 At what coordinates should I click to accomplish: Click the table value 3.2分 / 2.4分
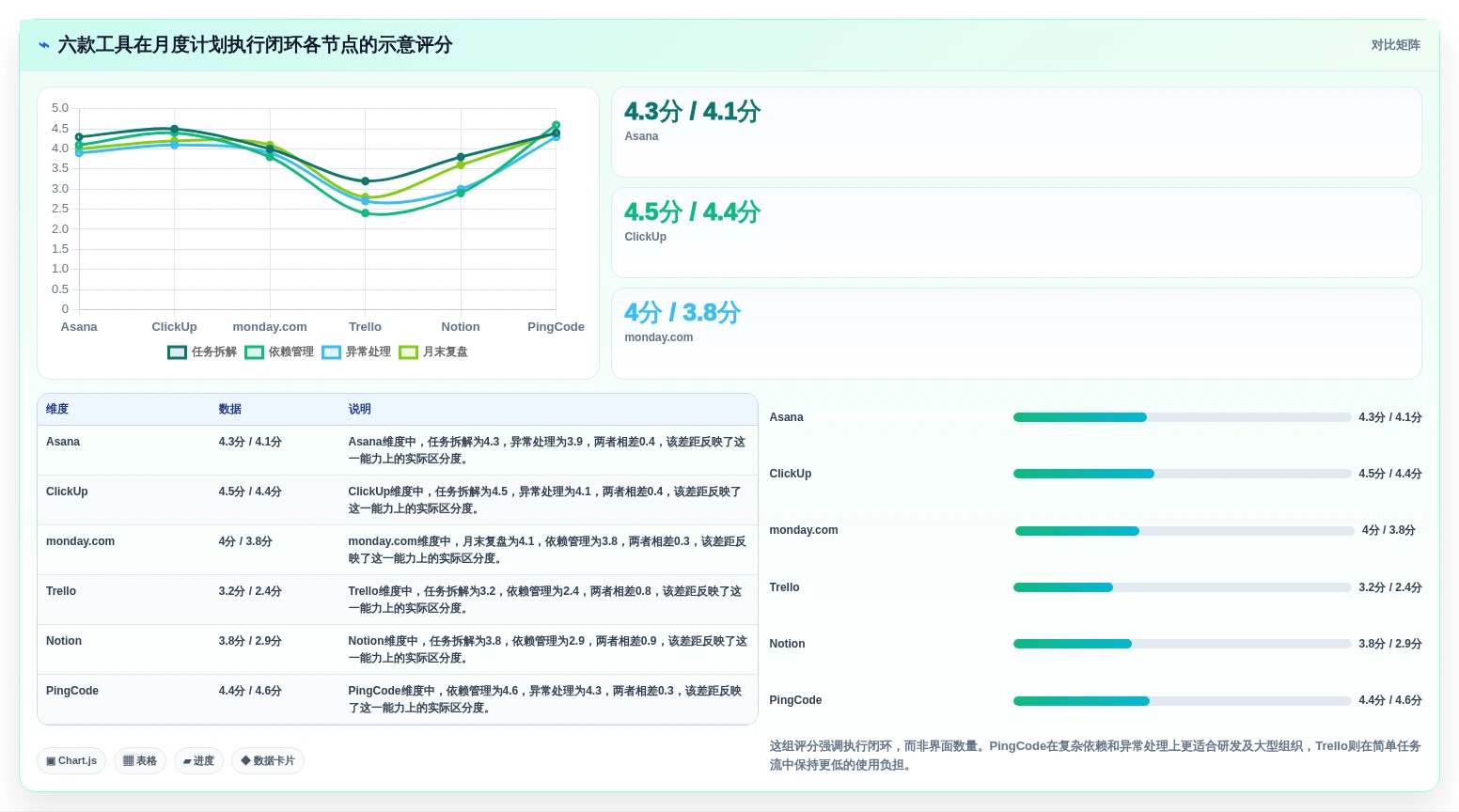(x=250, y=591)
